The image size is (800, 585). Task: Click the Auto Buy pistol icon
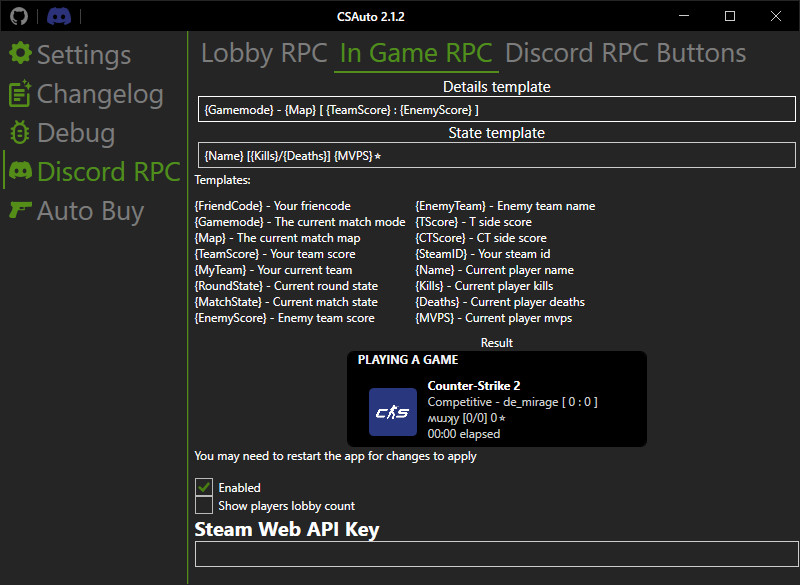[x=20, y=210]
